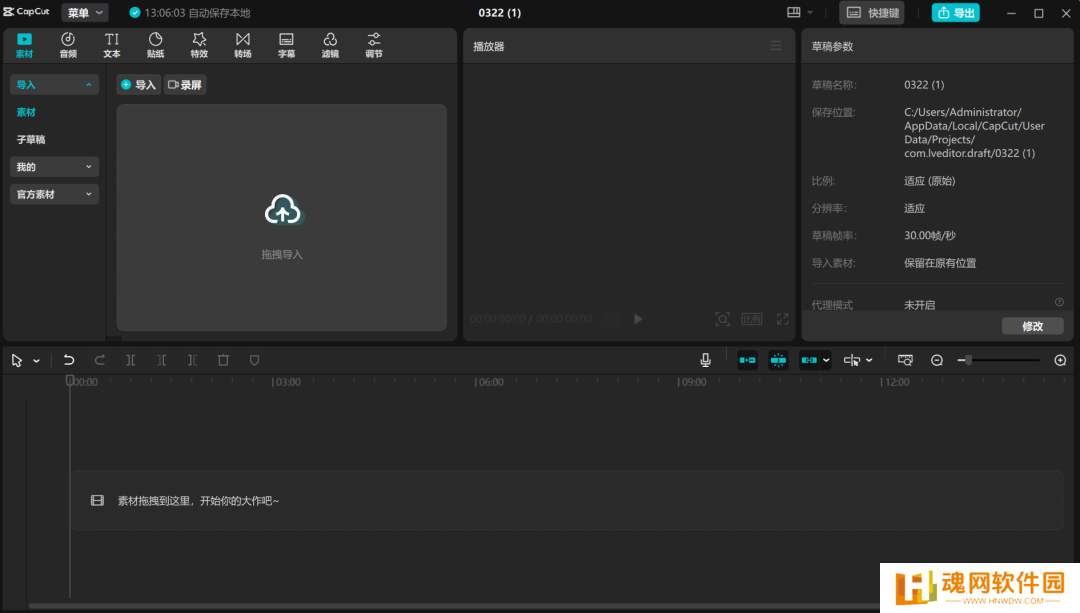Screen dimensions: 1080x613
Task: Toggle preview axis icon
Action: pyautogui.click(x=852, y=360)
